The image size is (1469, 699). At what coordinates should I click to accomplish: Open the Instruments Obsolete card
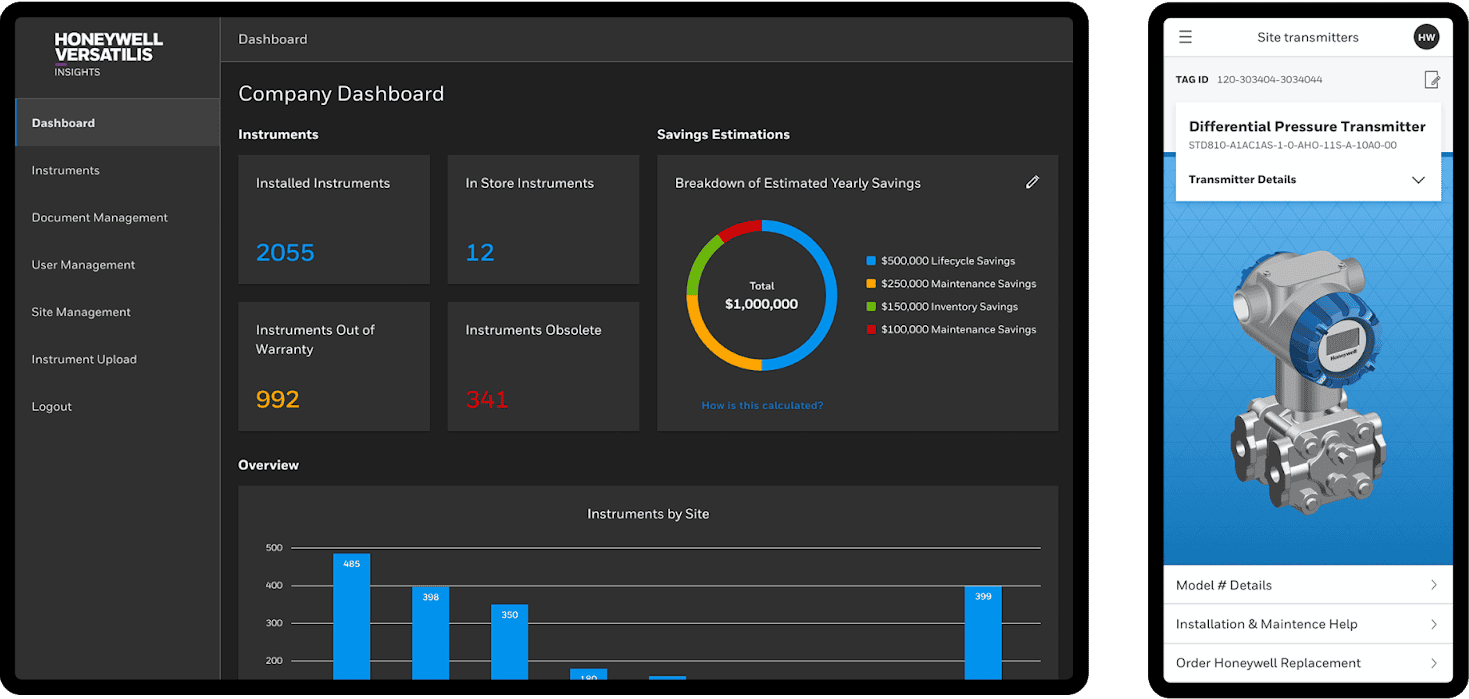click(x=543, y=366)
